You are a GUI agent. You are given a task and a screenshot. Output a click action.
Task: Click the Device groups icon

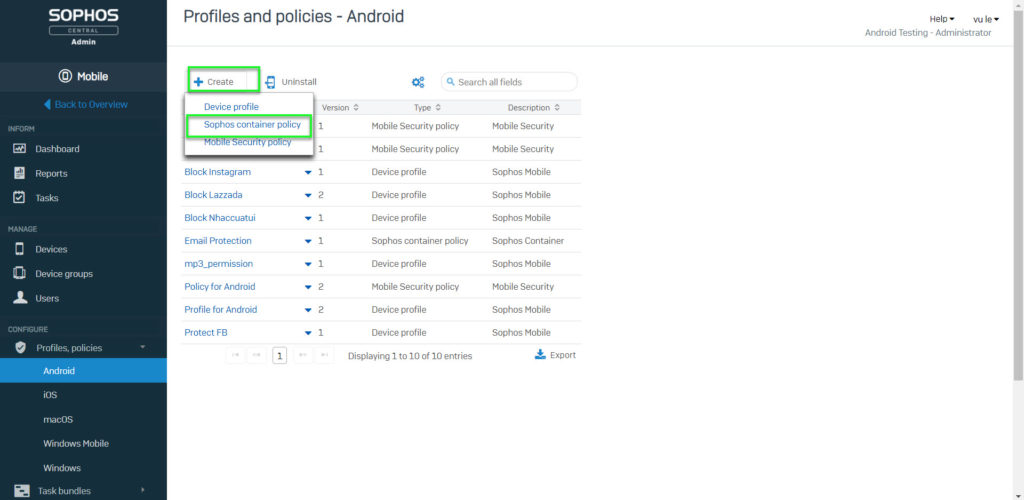pyautogui.click(x=20, y=273)
